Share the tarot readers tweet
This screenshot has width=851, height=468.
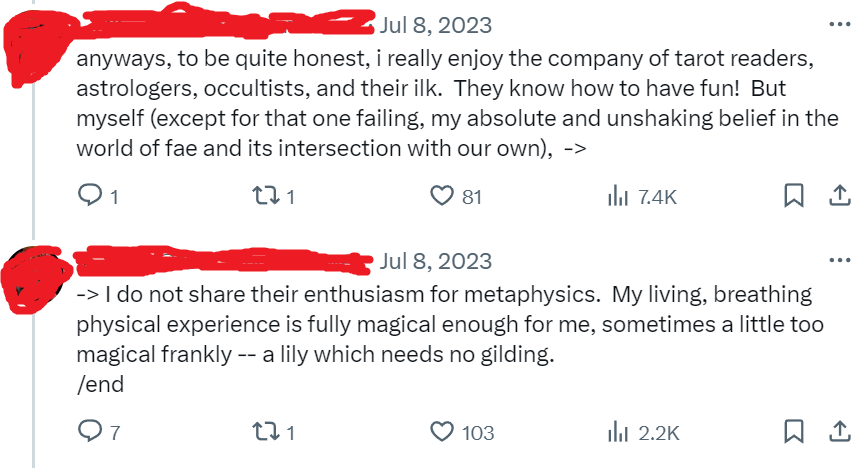[840, 195]
